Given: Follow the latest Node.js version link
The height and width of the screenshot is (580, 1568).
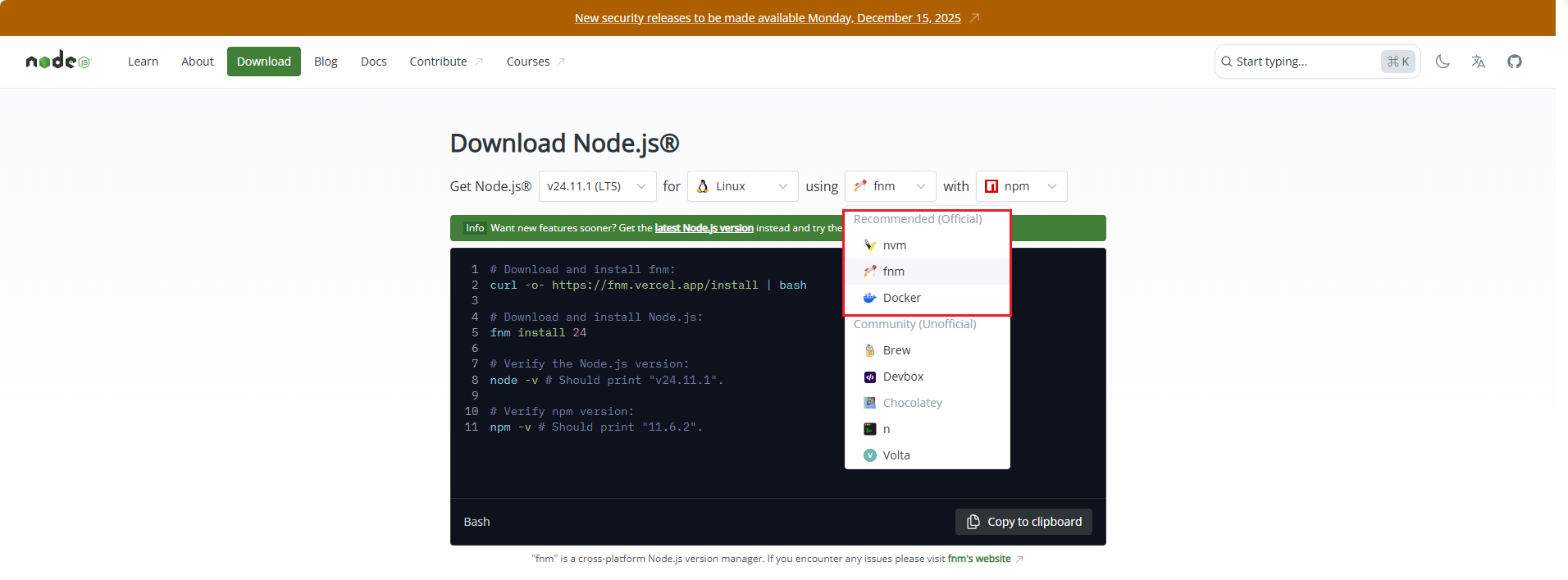Looking at the screenshot, I should pos(704,228).
